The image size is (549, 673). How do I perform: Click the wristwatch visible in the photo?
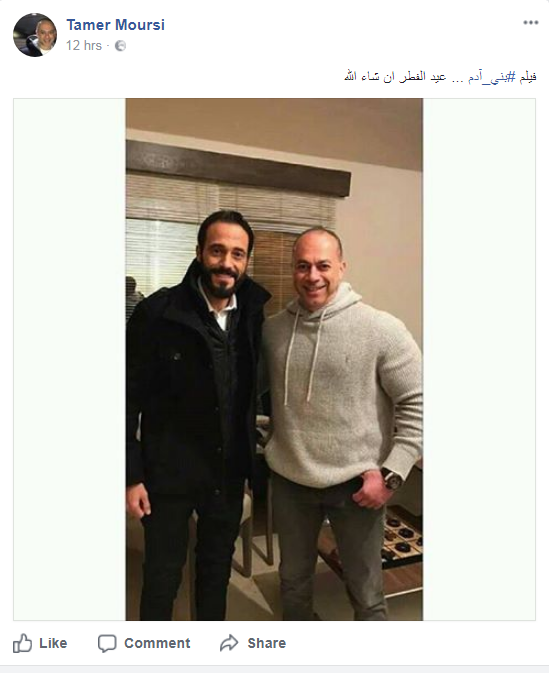coord(392,479)
